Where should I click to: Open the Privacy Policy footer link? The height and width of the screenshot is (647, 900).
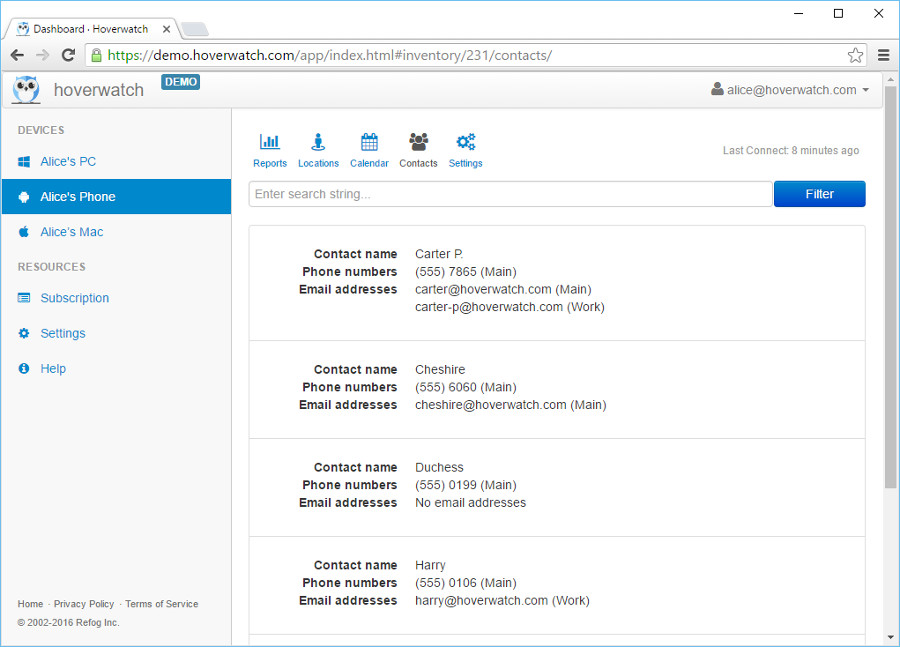click(x=84, y=604)
